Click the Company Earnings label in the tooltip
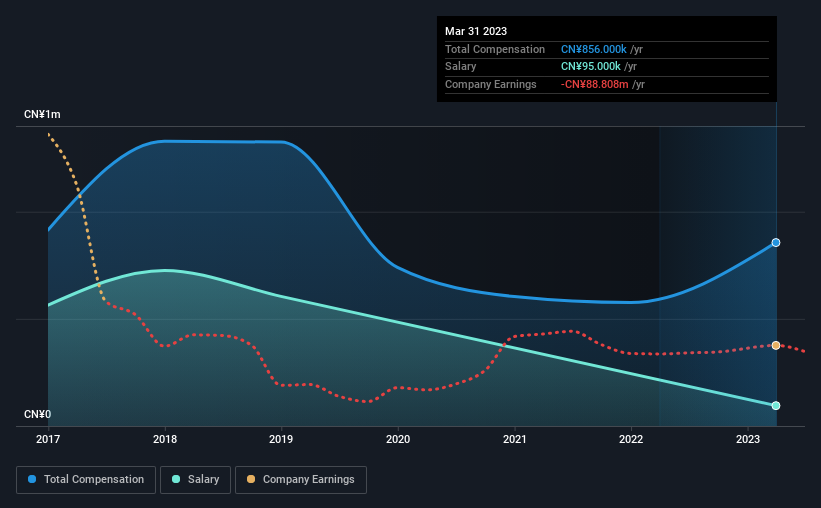821x508 pixels. pos(491,84)
